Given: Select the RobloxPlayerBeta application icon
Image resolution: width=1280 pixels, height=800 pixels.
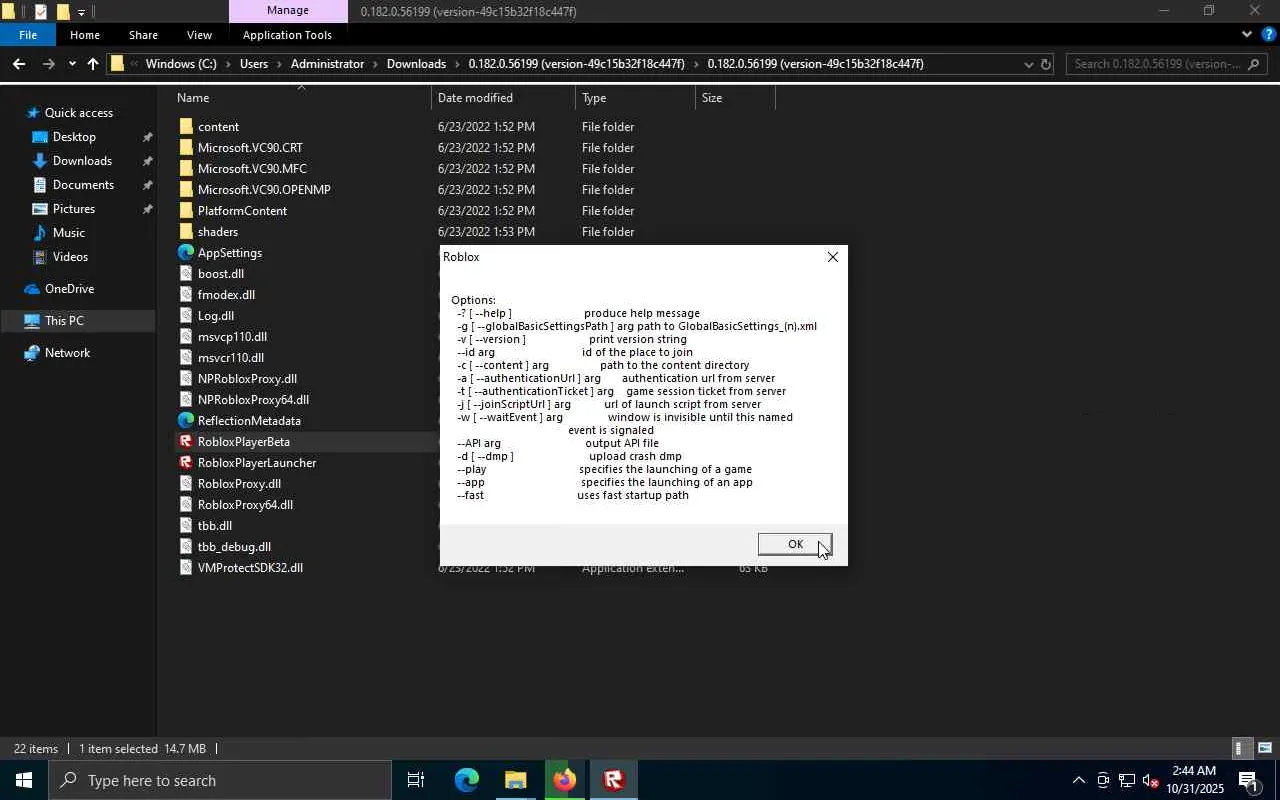Looking at the screenshot, I should pyautogui.click(x=186, y=442).
